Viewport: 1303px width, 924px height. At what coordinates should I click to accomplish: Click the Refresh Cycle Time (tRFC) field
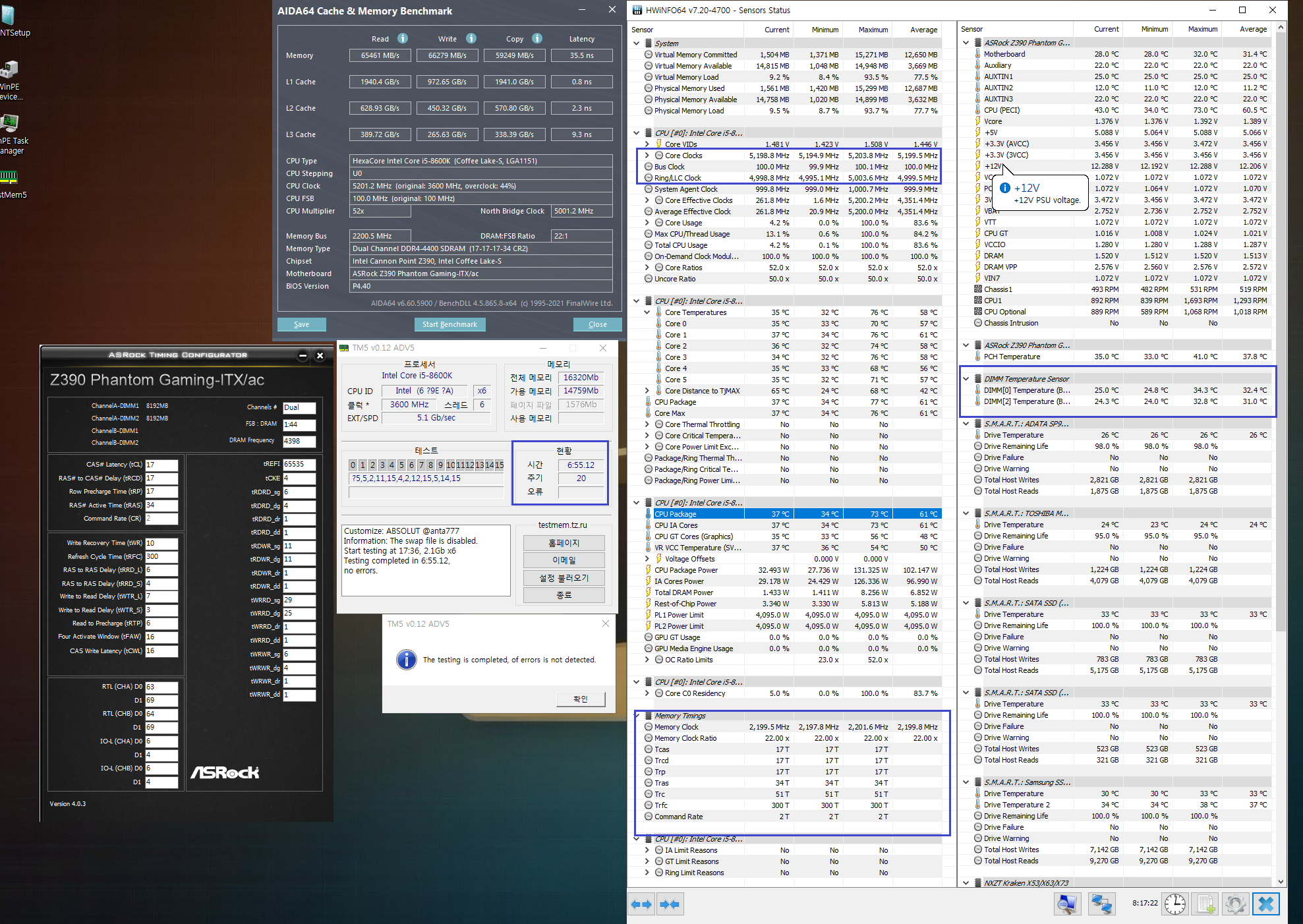pos(161,557)
